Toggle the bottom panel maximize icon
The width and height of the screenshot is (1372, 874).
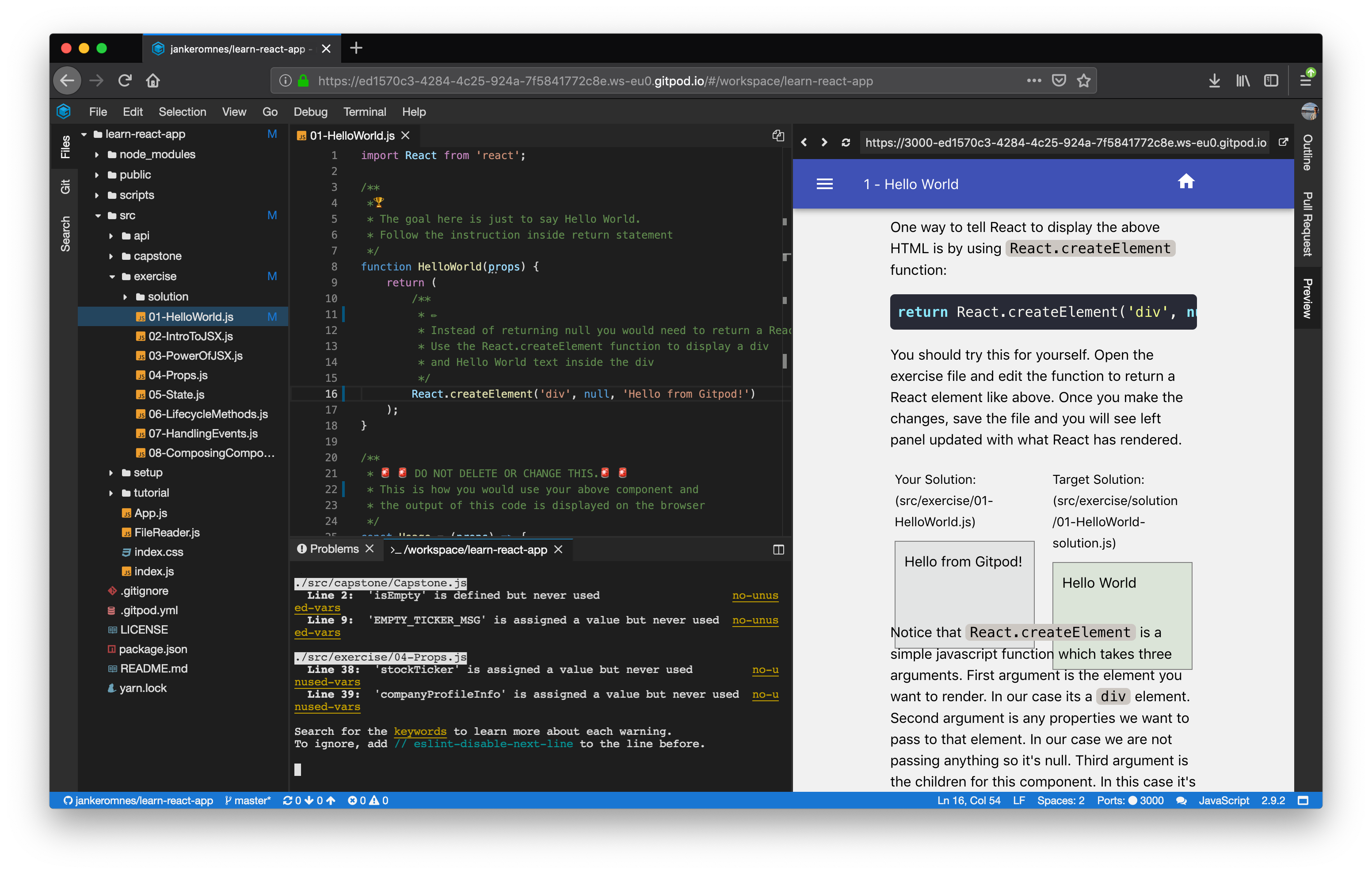[778, 550]
